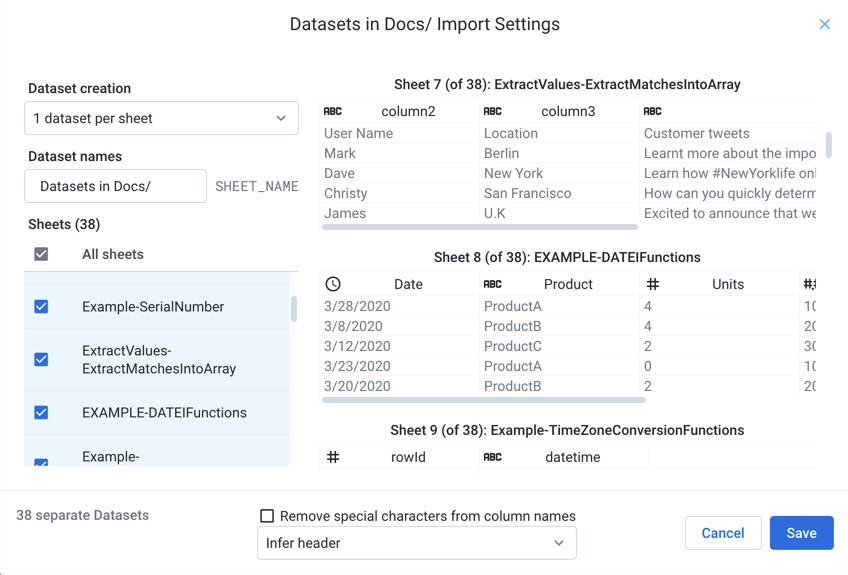848x575 pixels.
Task: Click the ABC type icon for column2
Action: (333, 112)
